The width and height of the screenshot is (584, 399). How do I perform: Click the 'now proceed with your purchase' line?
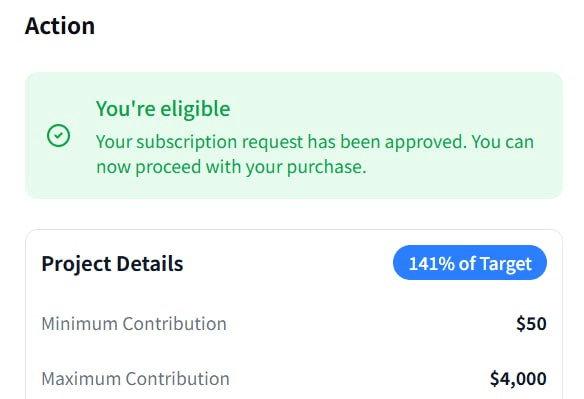[231, 167]
